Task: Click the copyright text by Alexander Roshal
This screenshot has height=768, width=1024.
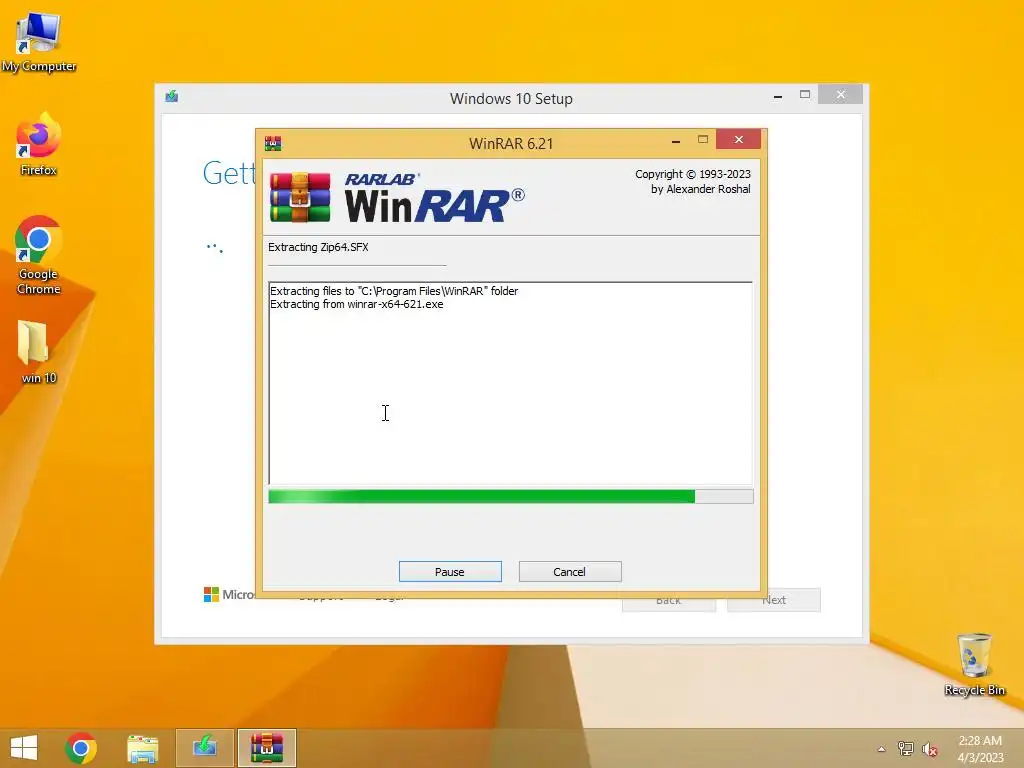Action: 693,182
